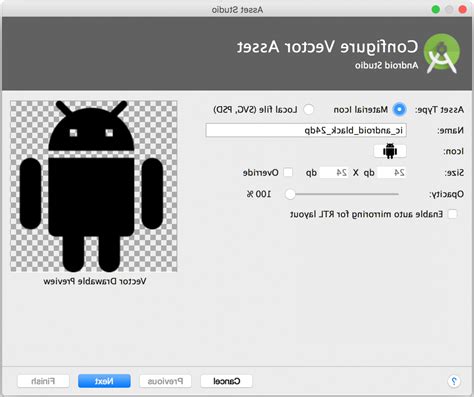Click the green maximize window button
474x397 pixels.
coord(436,9)
